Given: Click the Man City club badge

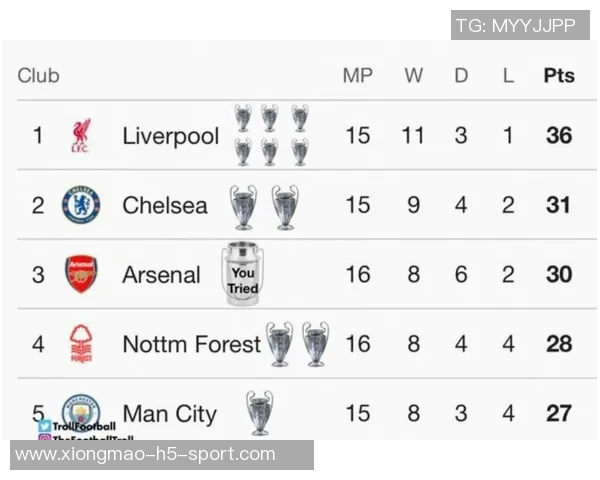Looking at the screenshot, I should tap(81, 411).
